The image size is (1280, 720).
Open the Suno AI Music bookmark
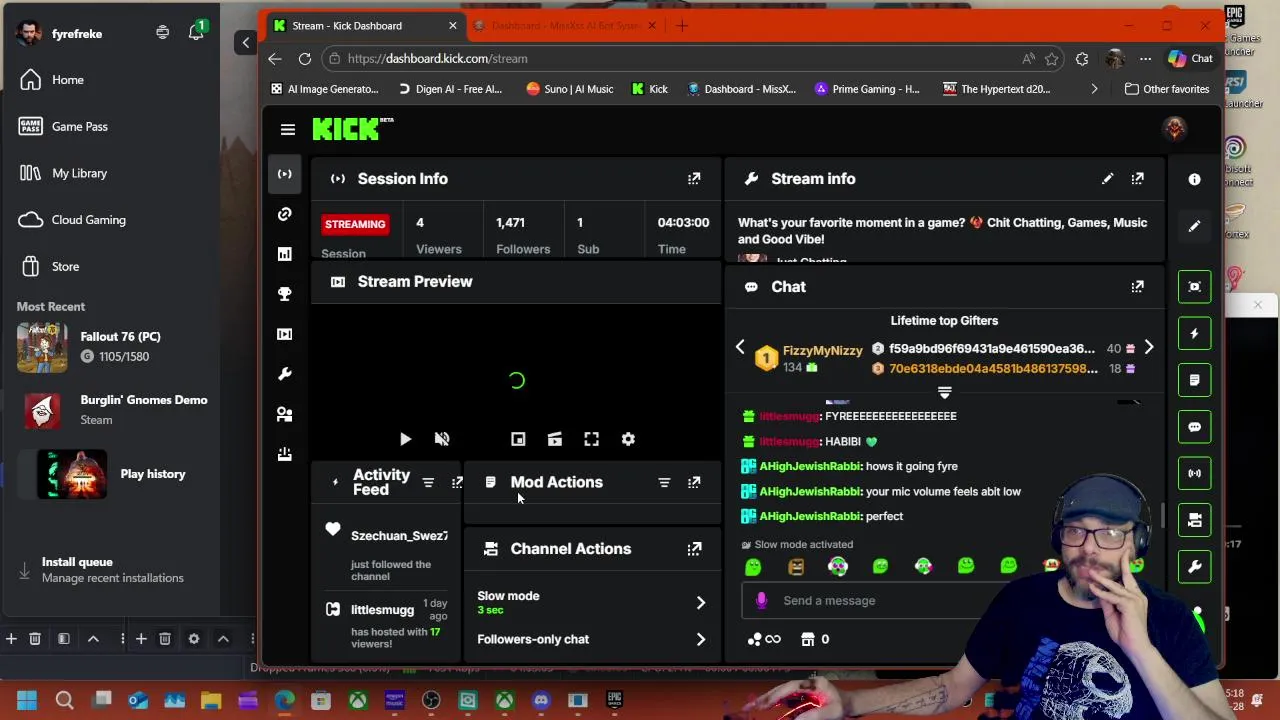click(569, 89)
